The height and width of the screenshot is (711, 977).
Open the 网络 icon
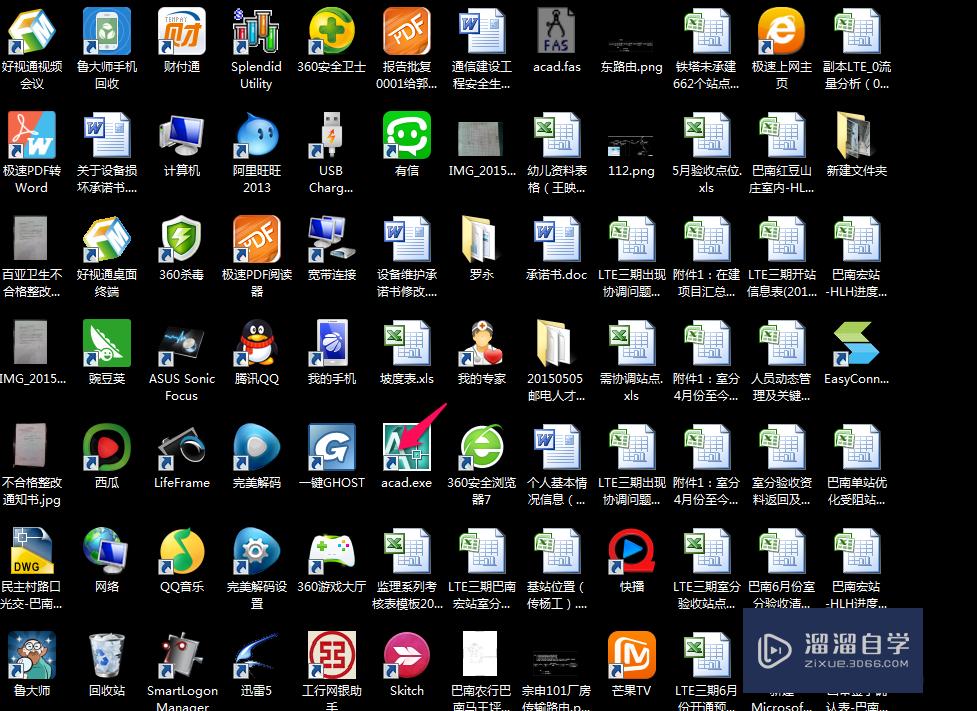coord(107,551)
